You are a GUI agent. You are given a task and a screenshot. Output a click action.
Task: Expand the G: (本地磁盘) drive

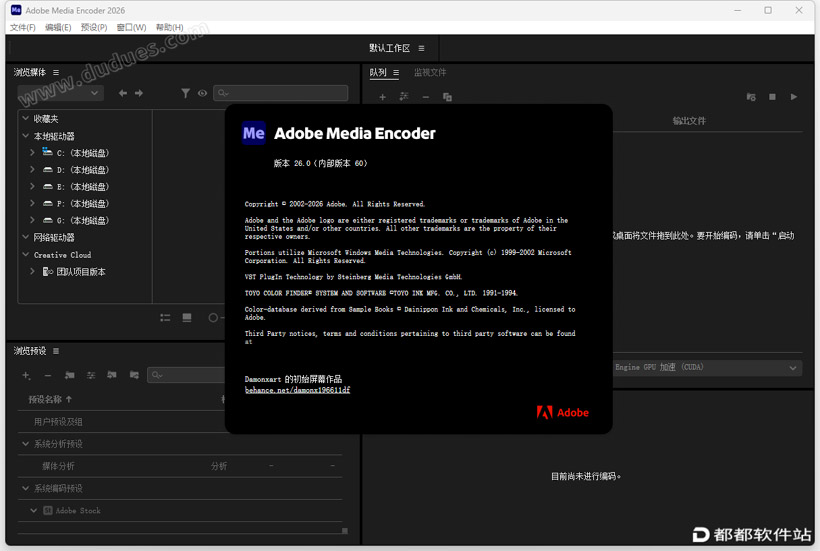(x=32, y=220)
